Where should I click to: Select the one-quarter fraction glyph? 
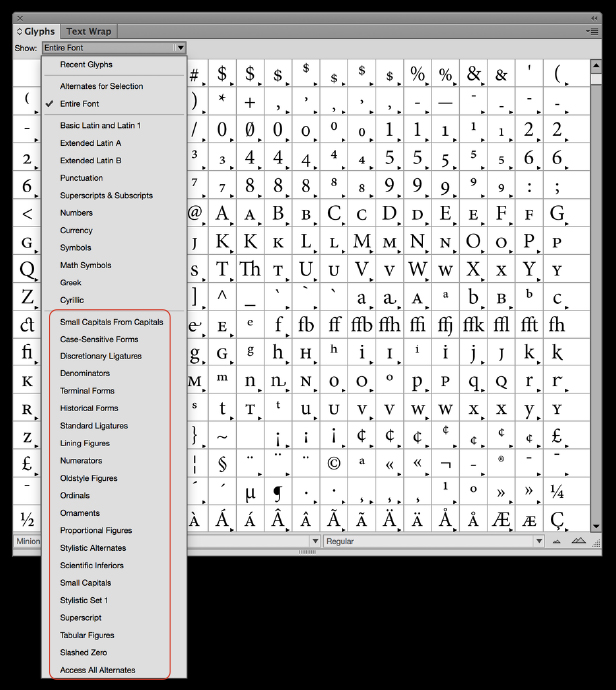[x=557, y=491]
